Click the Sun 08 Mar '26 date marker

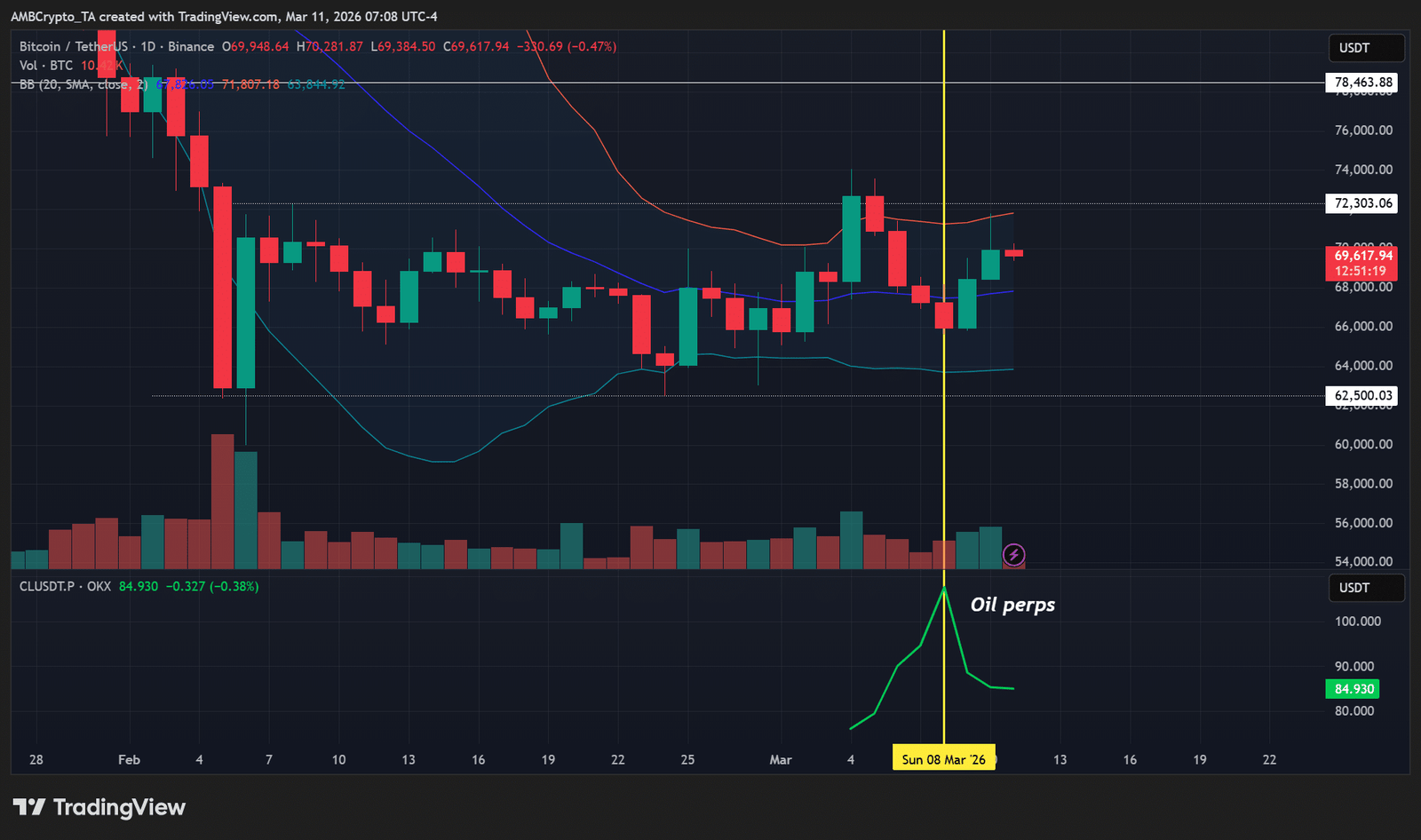(943, 759)
